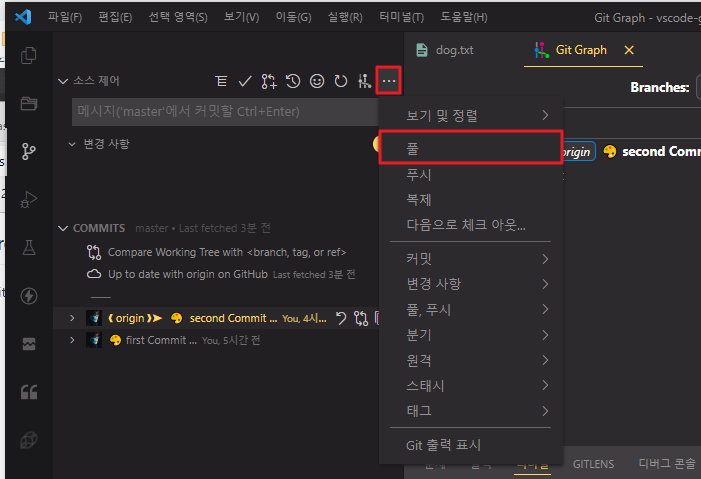701x479 pixels.
Task: Open the 편집(E) menu
Action: click(x=115, y=17)
